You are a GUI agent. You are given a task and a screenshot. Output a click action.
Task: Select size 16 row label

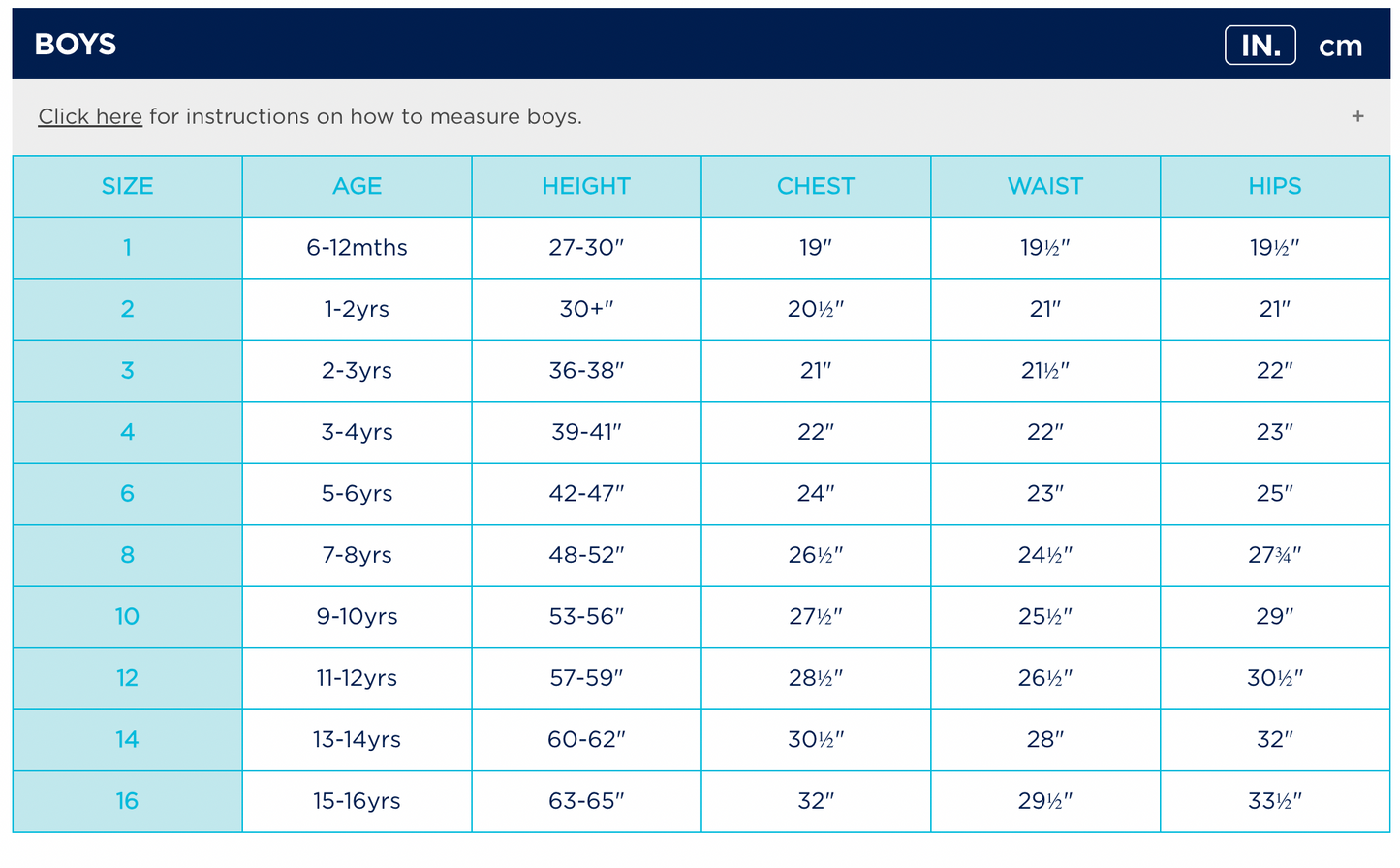[127, 801]
